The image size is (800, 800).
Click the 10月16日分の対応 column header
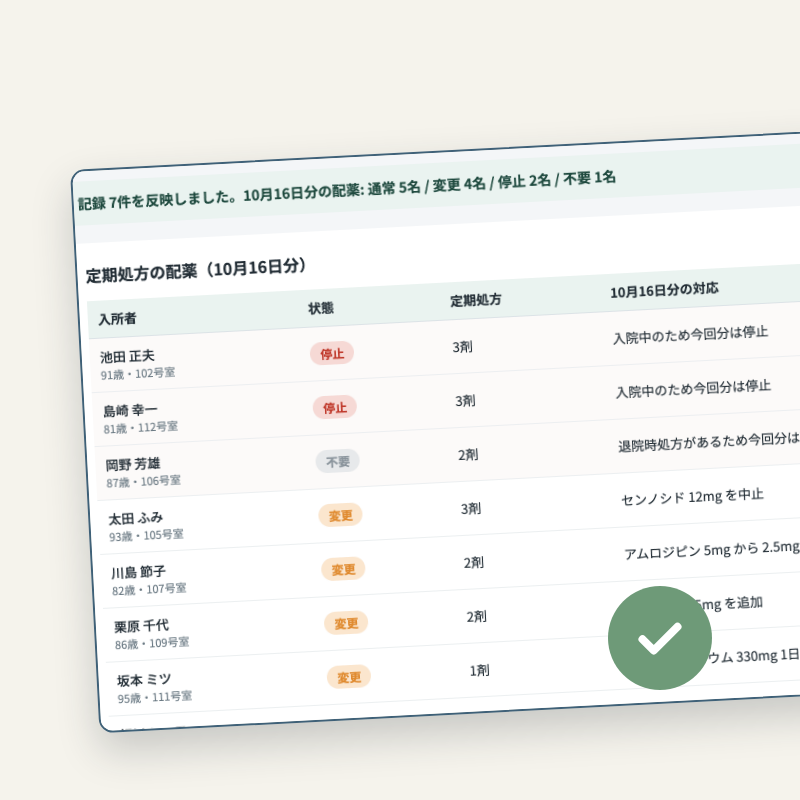(x=664, y=290)
